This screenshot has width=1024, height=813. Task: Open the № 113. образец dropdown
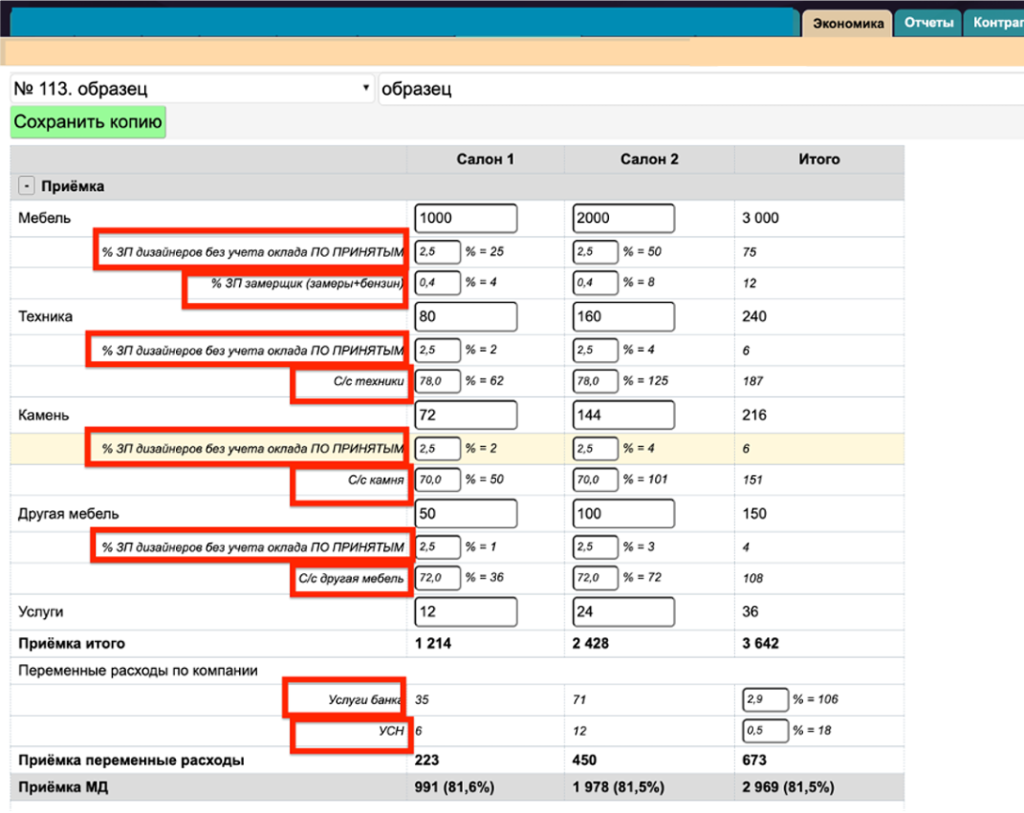[191, 89]
